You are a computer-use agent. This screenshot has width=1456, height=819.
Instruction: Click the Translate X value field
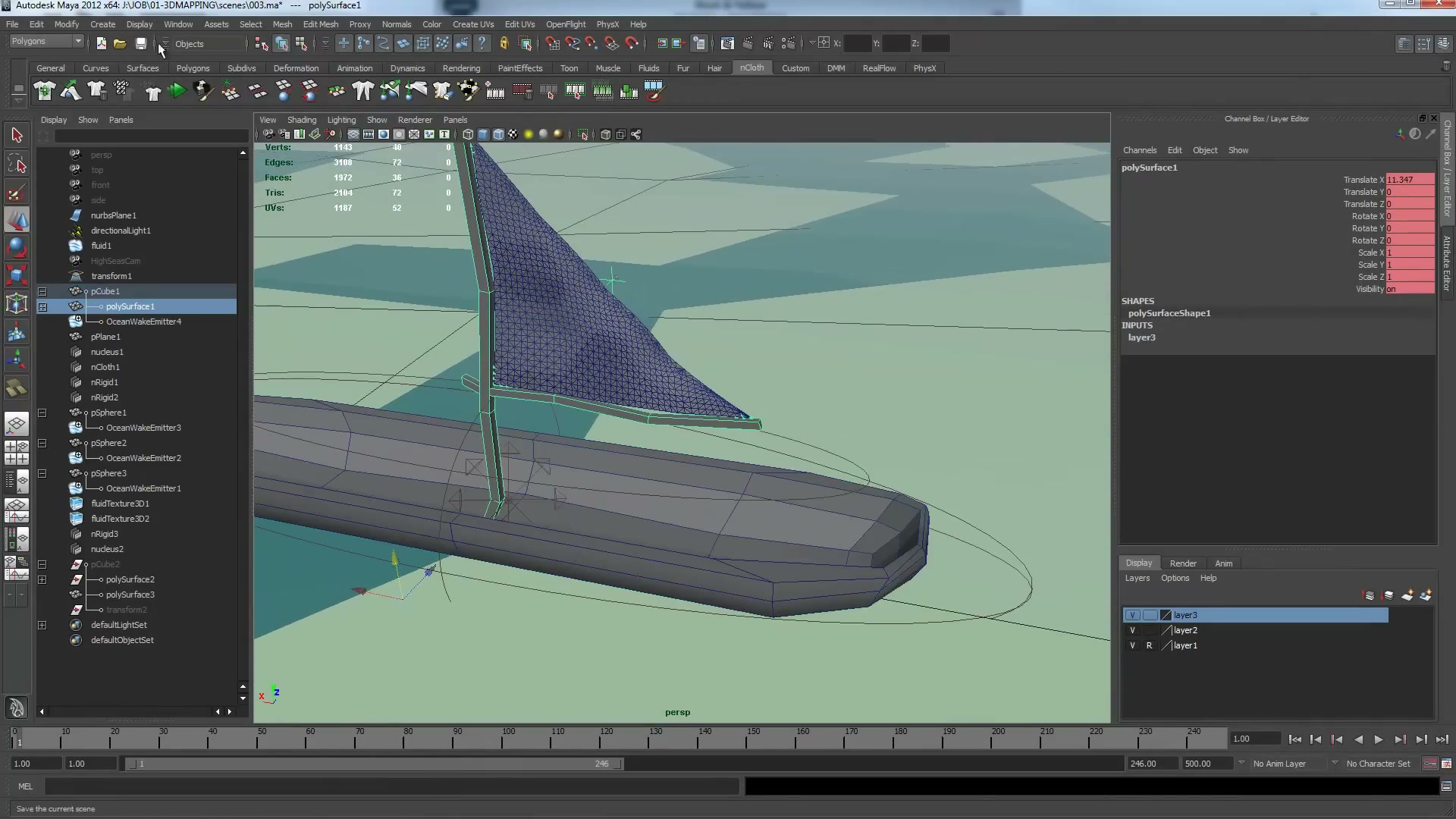pyautogui.click(x=1410, y=180)
